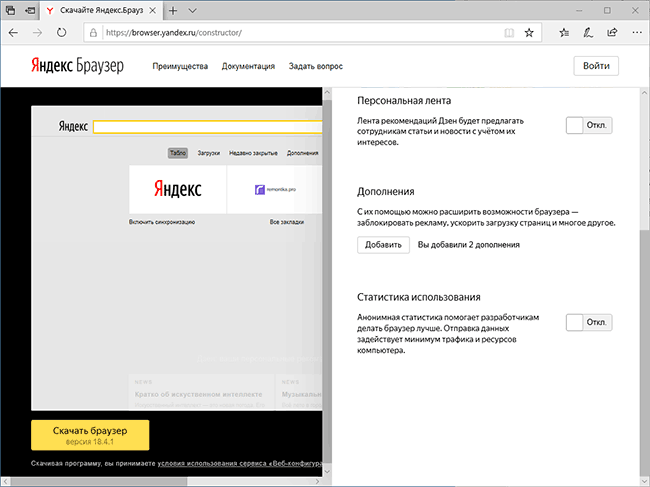Open the Преимущества menu item
The image size is (650, 487).
point(180,66)
